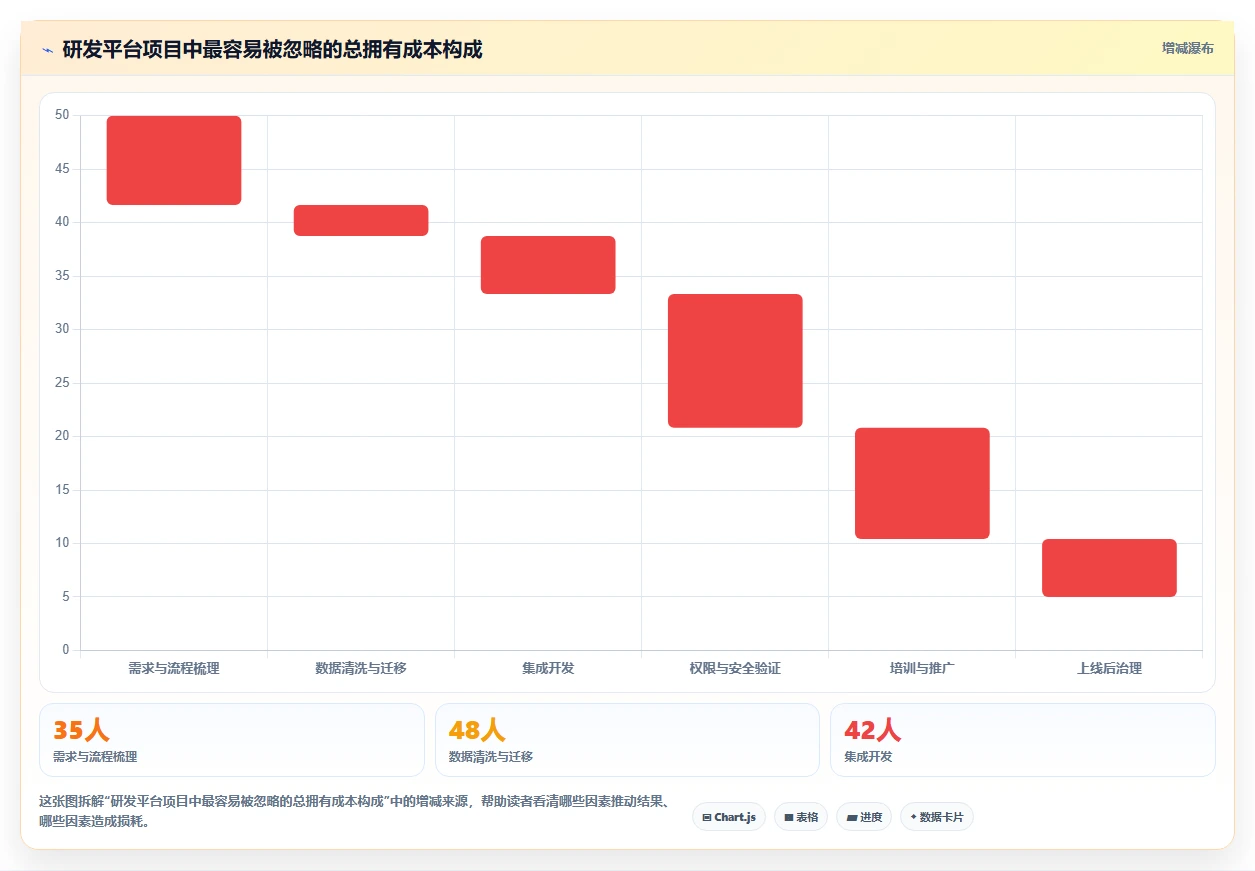Open the 48人 数据清洗与迁移 data card

[627, 740]
